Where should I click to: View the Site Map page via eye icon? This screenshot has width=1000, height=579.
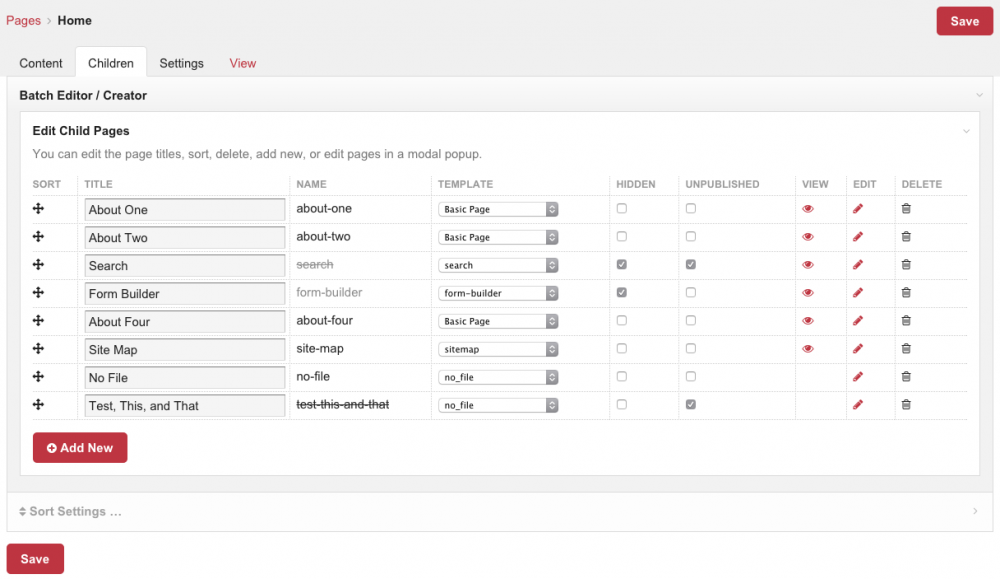click(808, 349)
